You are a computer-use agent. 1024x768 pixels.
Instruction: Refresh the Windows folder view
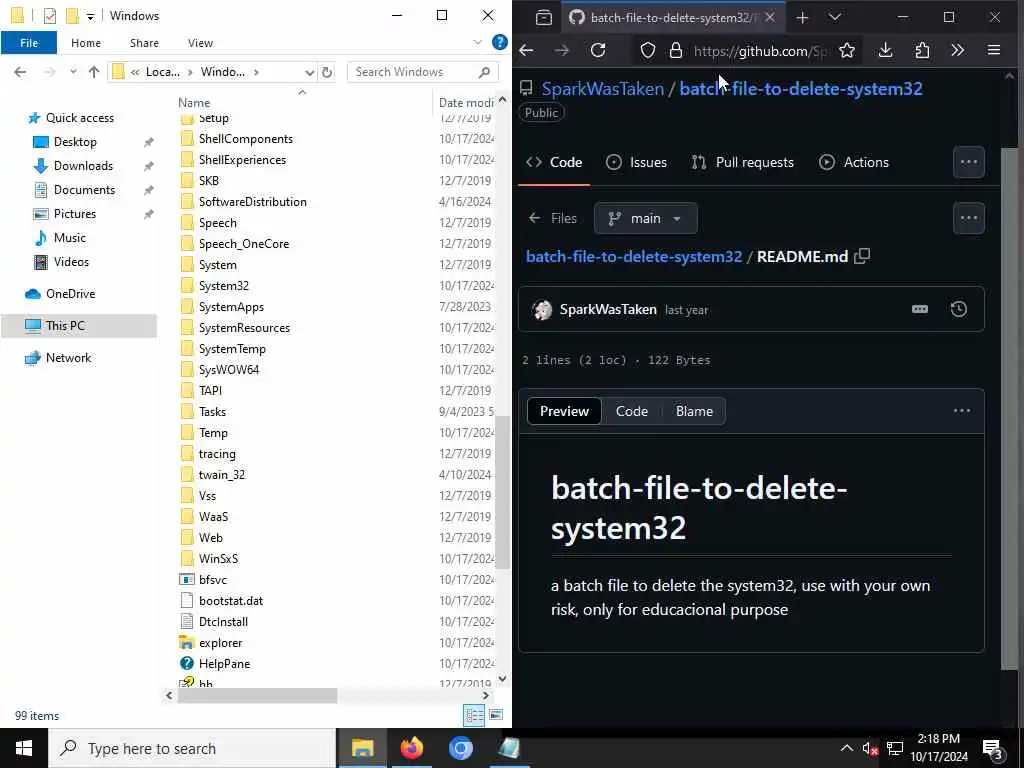pyautogui.click(x=327, y=72)
